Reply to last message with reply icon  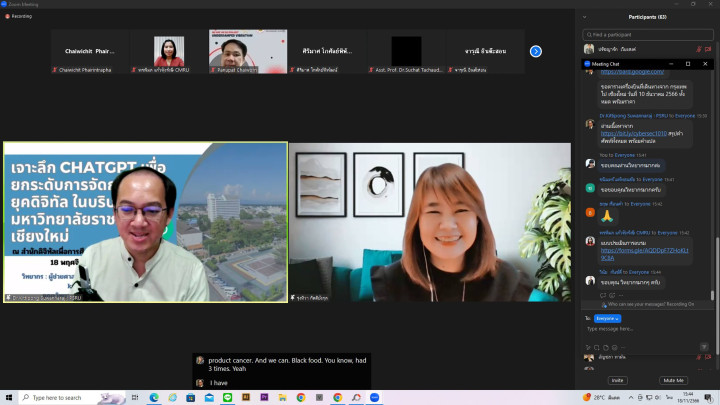click(x=603, y=295)
